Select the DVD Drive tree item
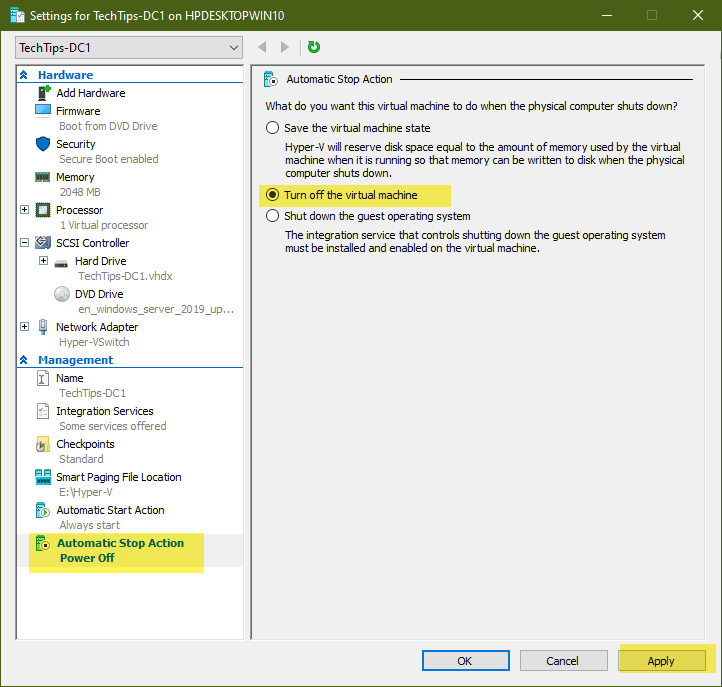Screen dimensions: 722x687 tap(99, 294)
